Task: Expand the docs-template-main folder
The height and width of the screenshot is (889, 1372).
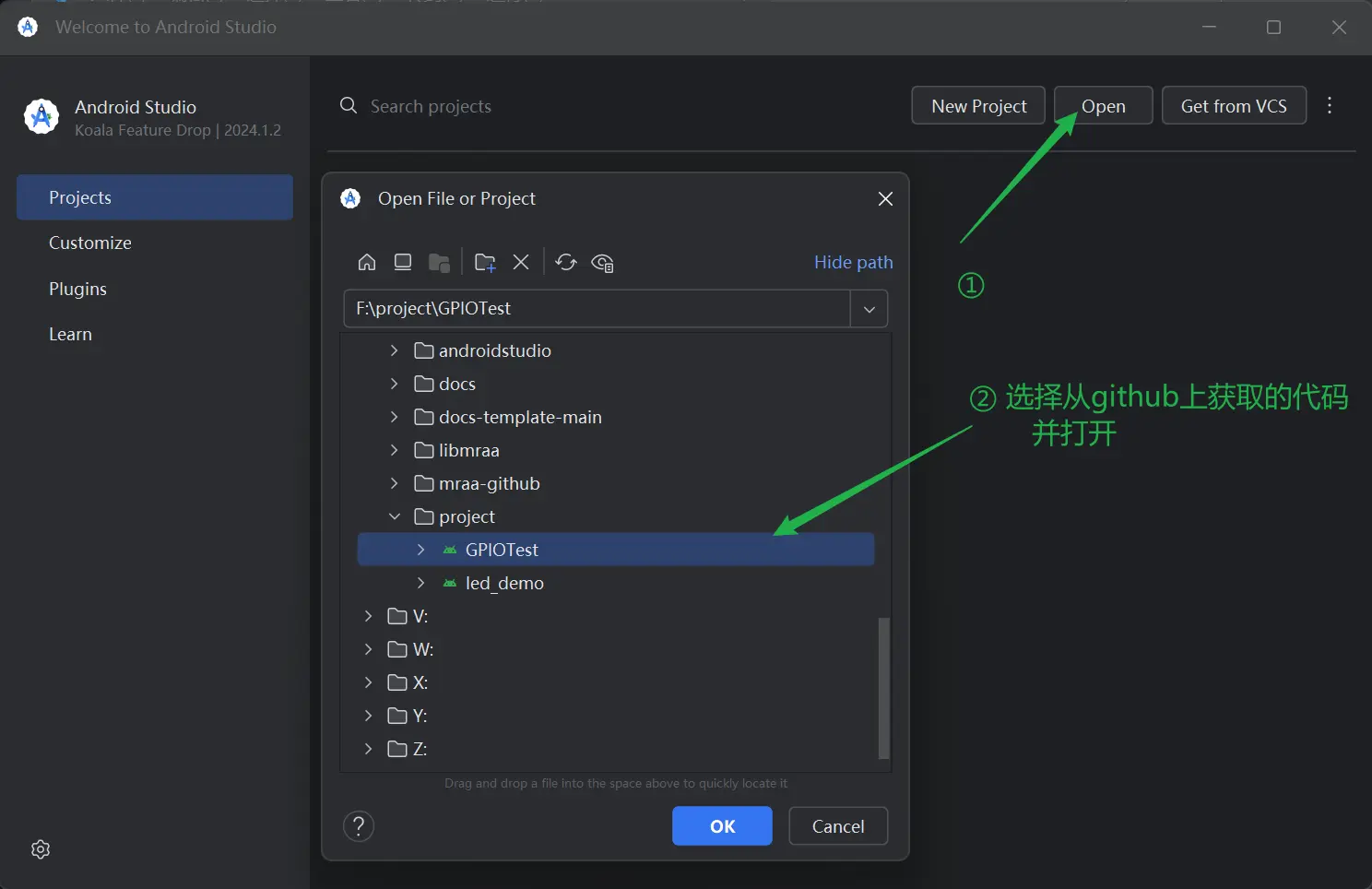Action: [x=395, y=417]
